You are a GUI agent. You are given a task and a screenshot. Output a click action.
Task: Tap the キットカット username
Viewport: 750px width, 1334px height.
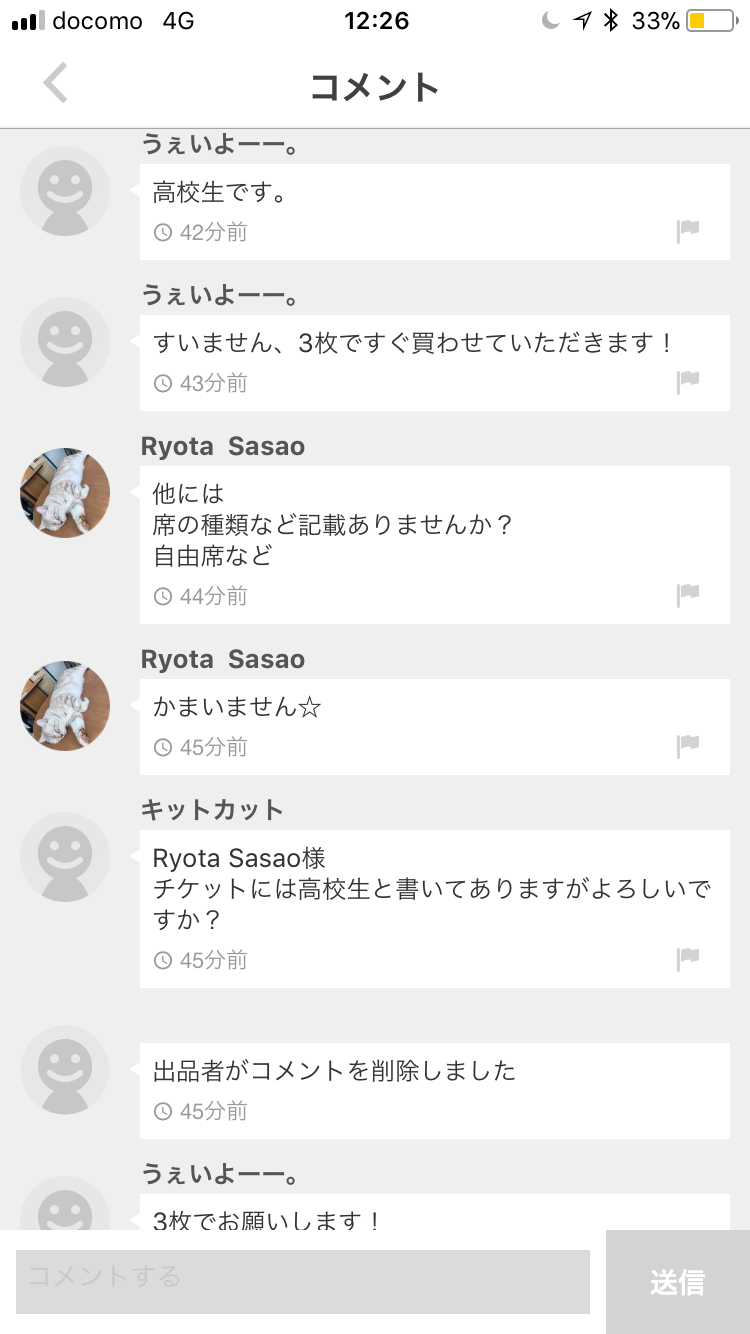pos(212,810)
